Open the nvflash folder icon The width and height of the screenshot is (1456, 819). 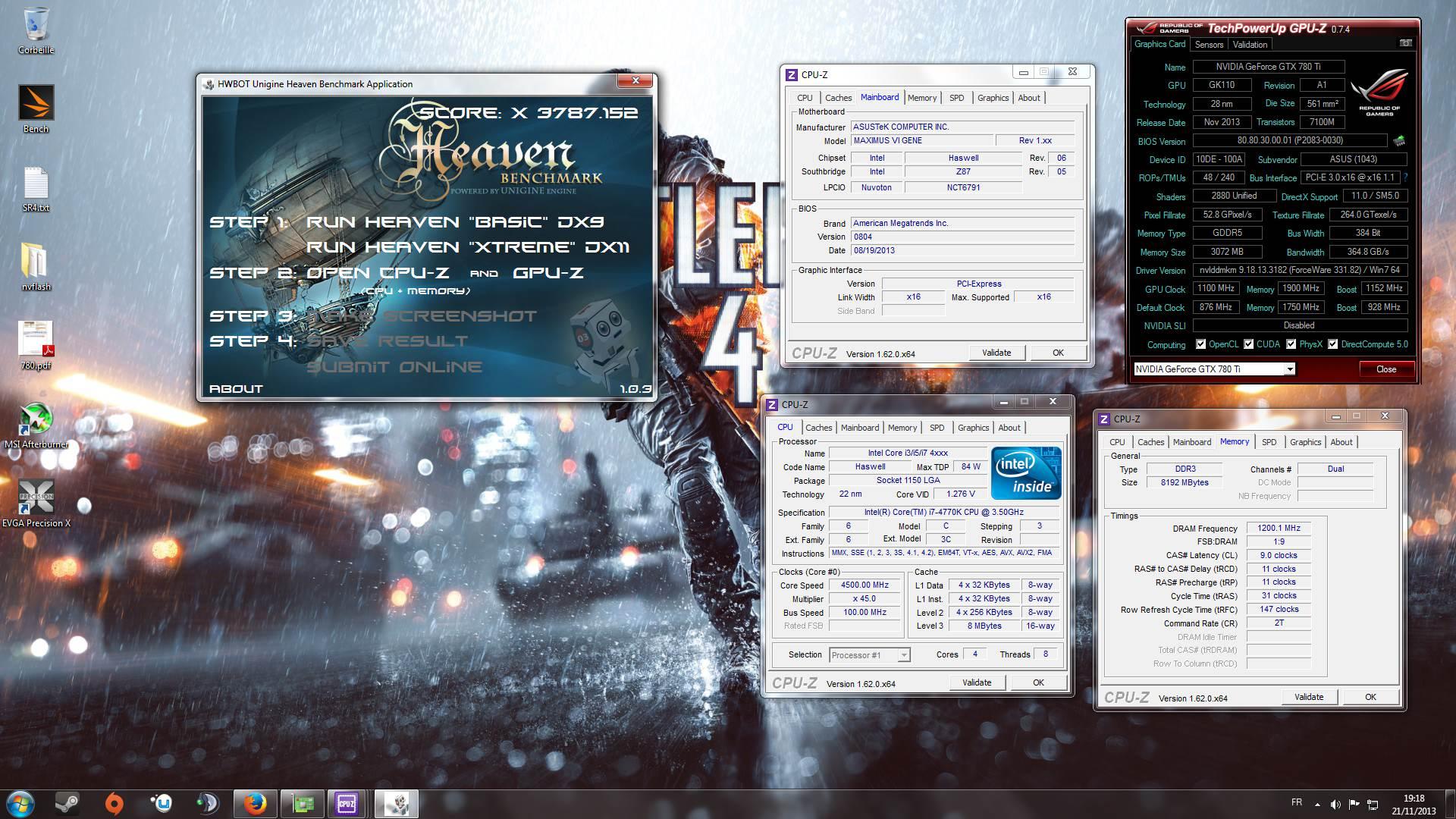[x=36, y=267]
